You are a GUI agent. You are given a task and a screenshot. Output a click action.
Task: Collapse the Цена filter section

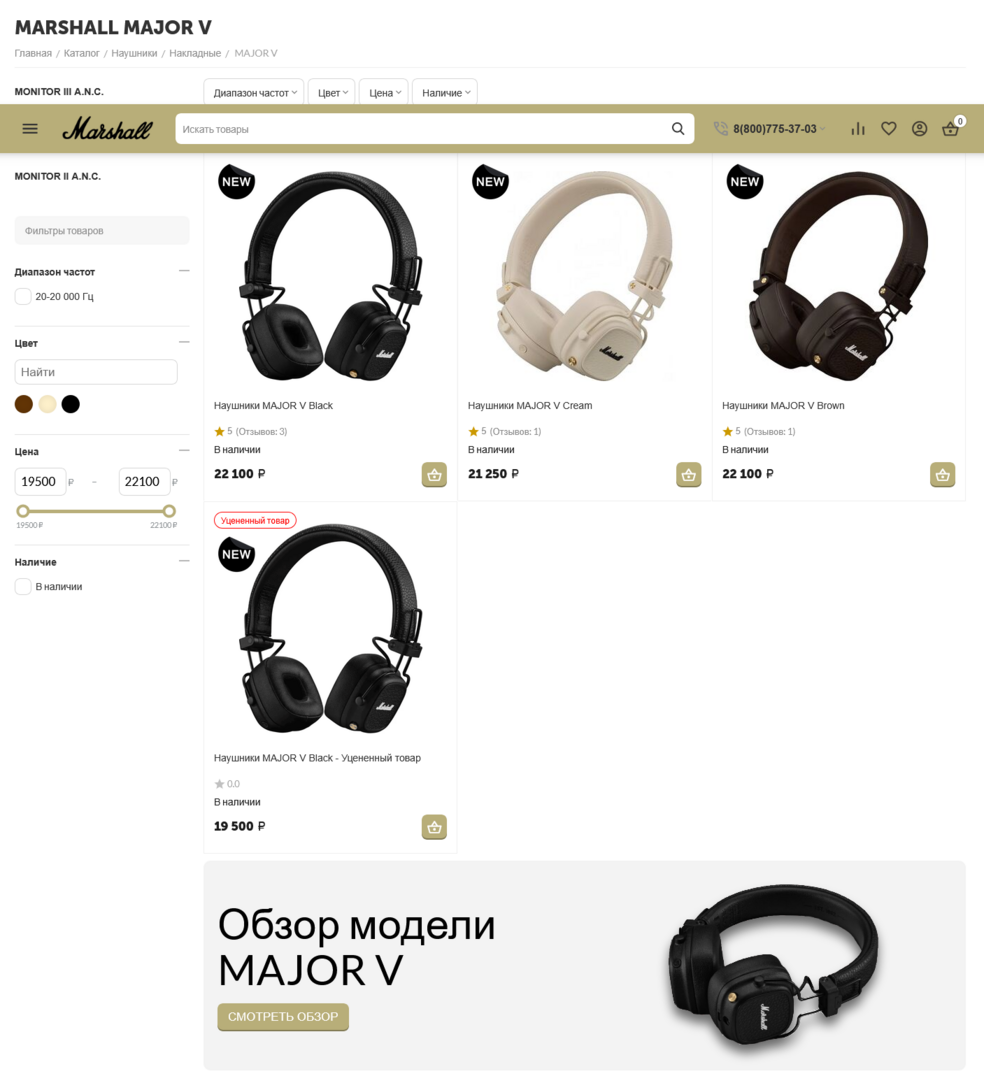[184, 450]
